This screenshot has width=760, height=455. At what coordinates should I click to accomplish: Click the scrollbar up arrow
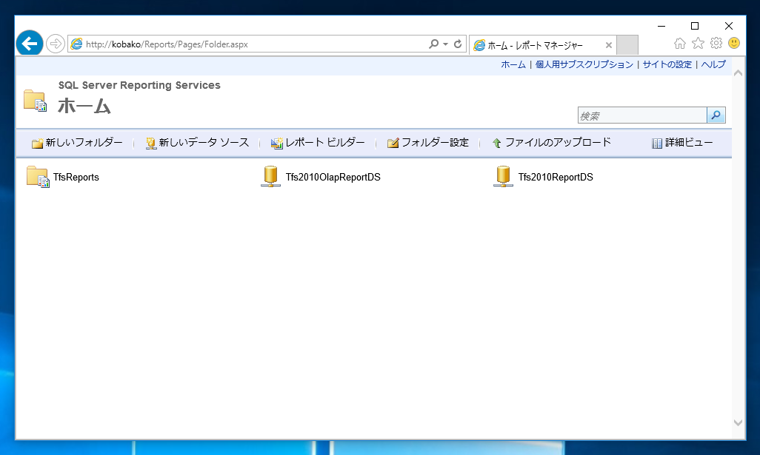coord(738,73)
